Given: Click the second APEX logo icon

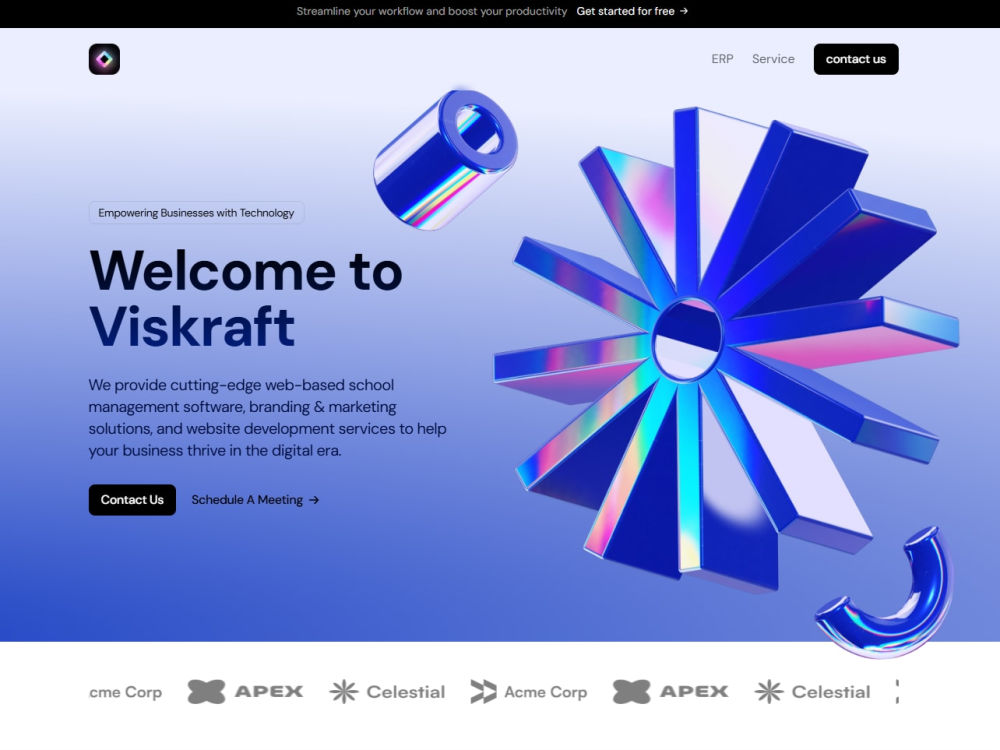Looking at the screenshot, I should point(631,692).
